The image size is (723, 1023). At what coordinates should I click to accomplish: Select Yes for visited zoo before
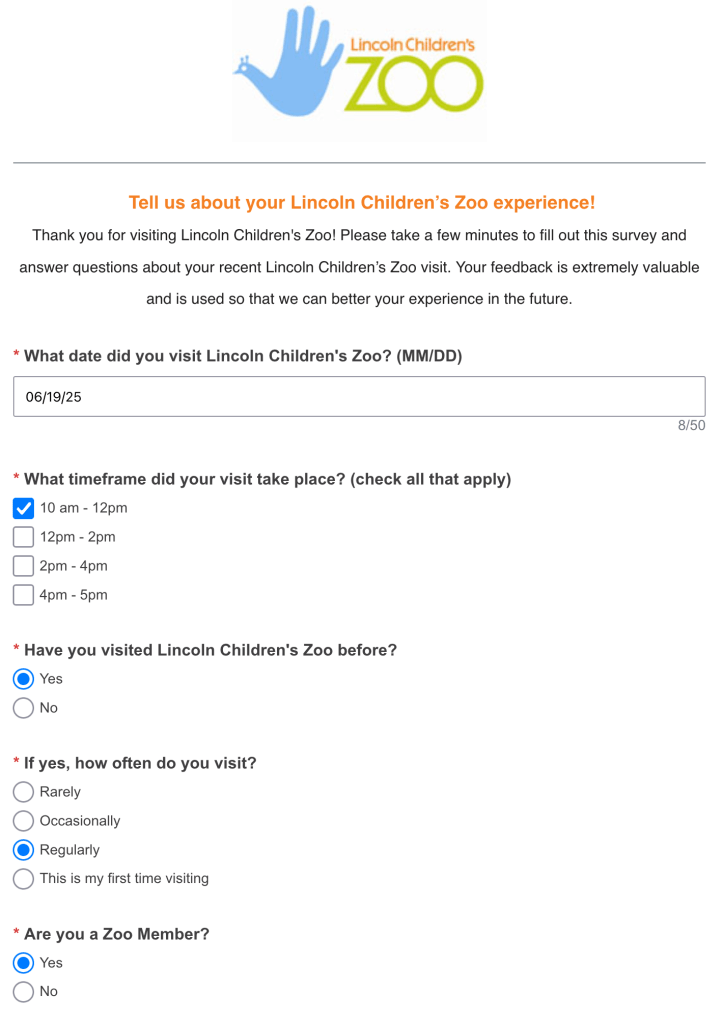[24, 679]
